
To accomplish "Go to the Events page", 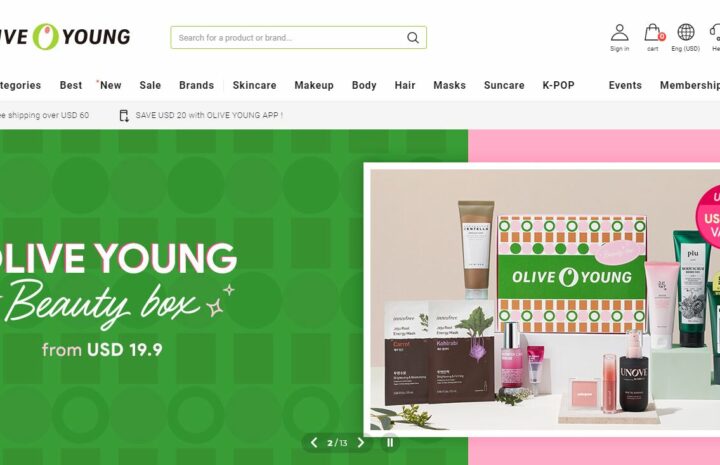I will pyautogui.click(x=625, y=85).
